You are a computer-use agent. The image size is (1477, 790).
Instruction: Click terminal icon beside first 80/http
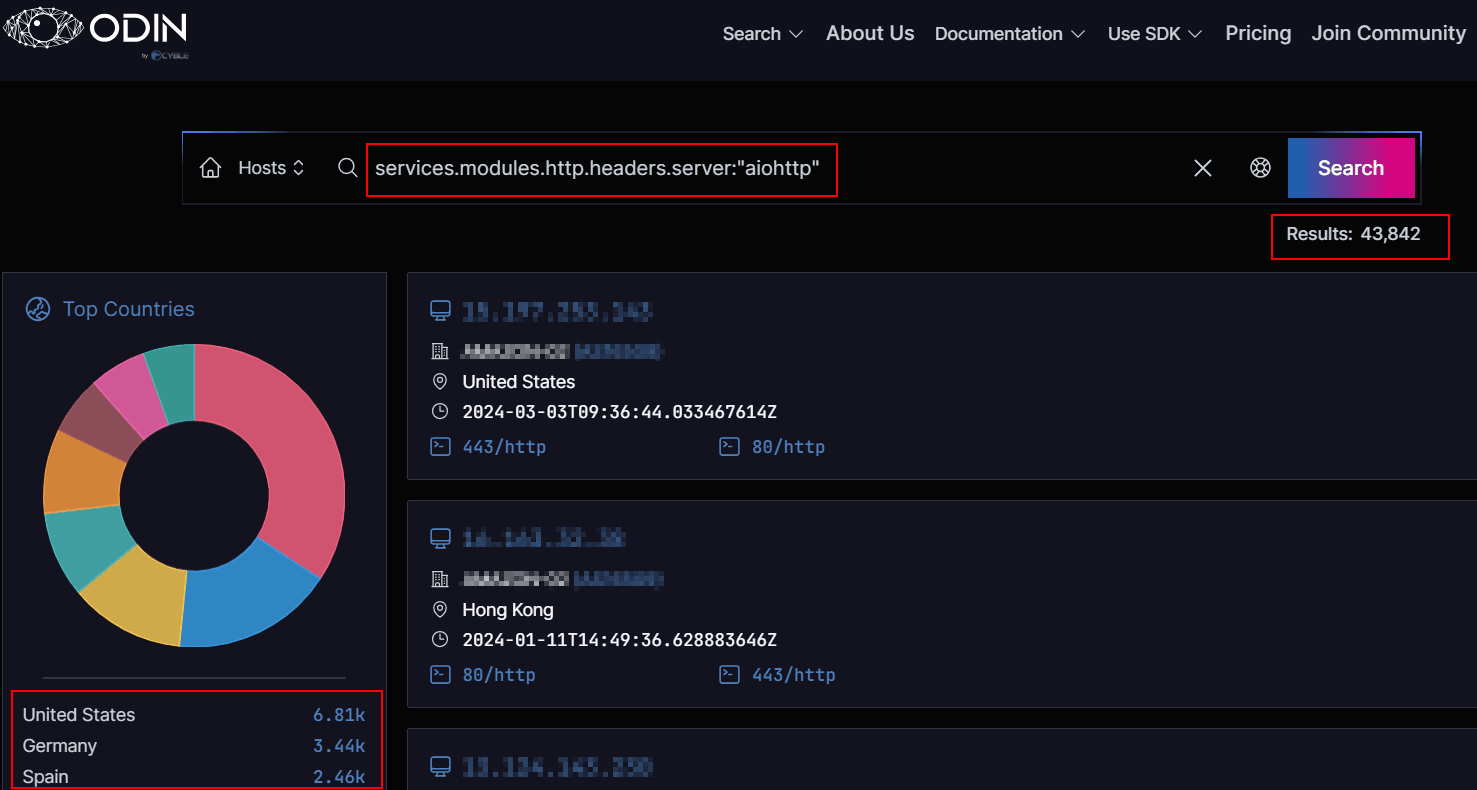click(729, 447)
